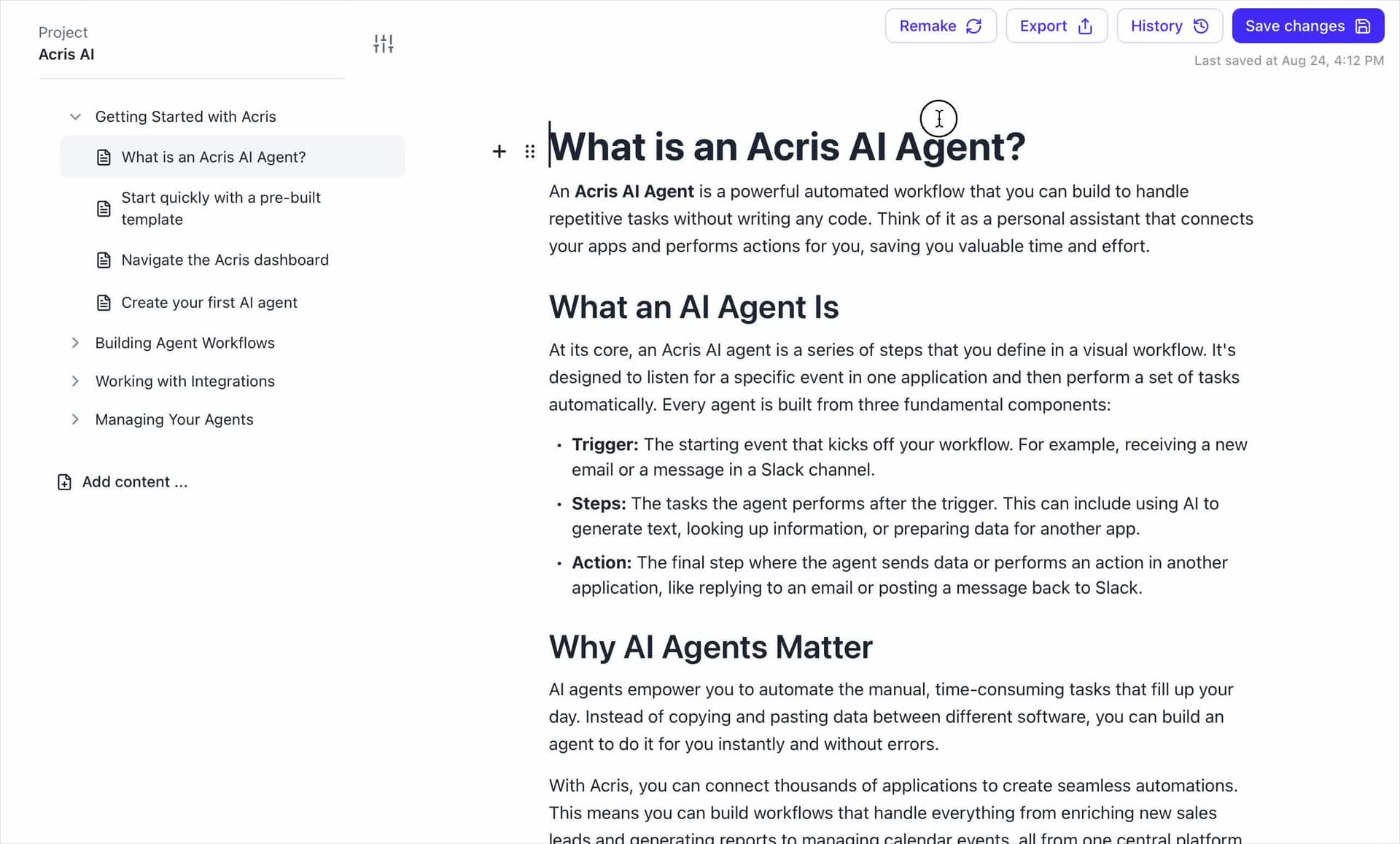Click the Add content ... link
This screenshot has height=844, width=1400.
click(x=134, y=482)
